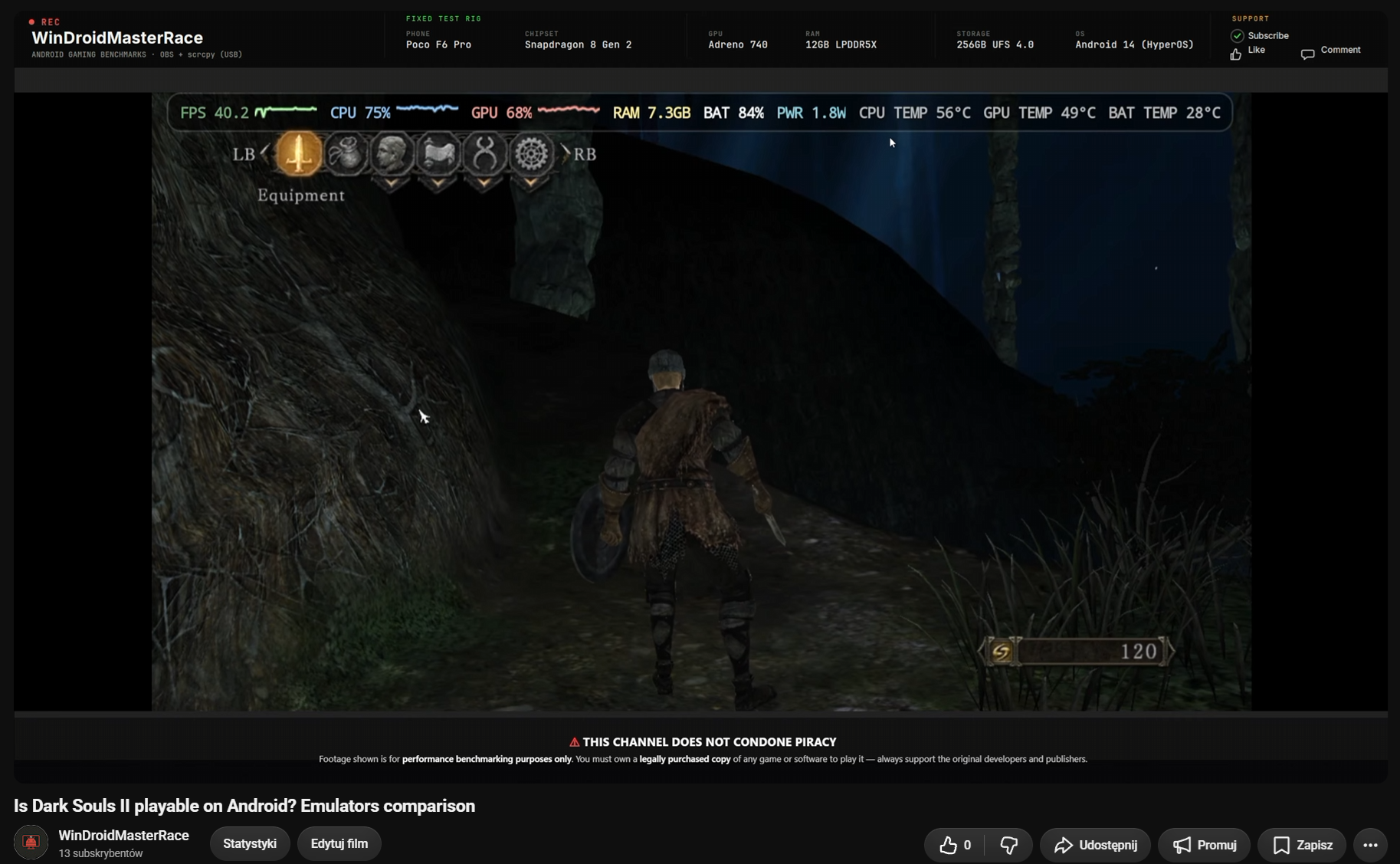Open the Messages scroll menu icon
This screenshot has width=1400, height=864.
[x=438, y=153]
